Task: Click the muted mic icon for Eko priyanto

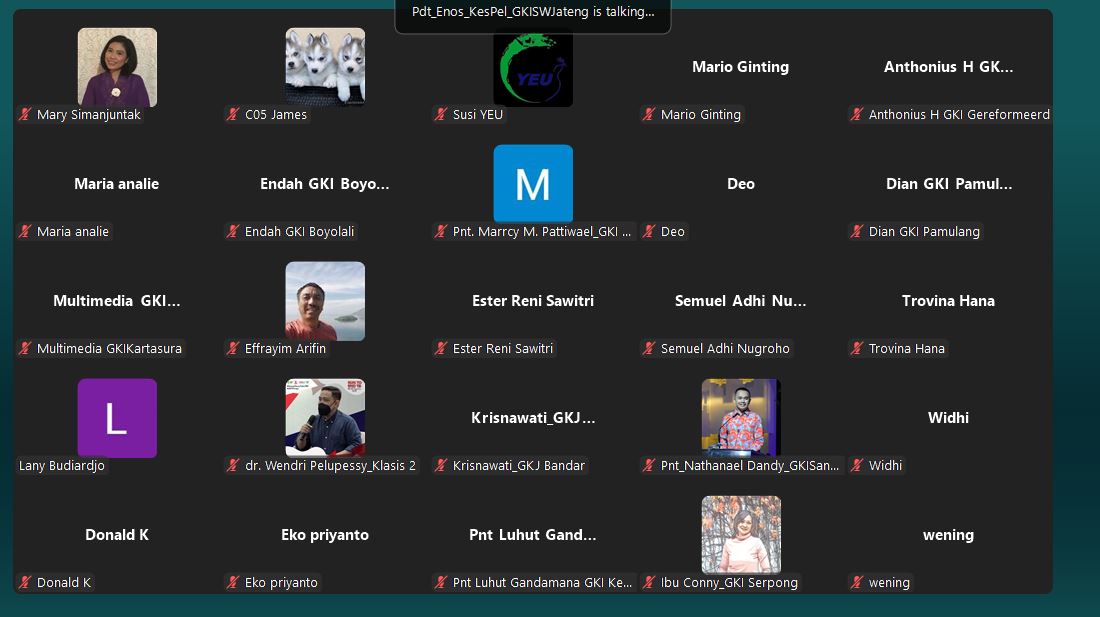Action: point(234,583)
